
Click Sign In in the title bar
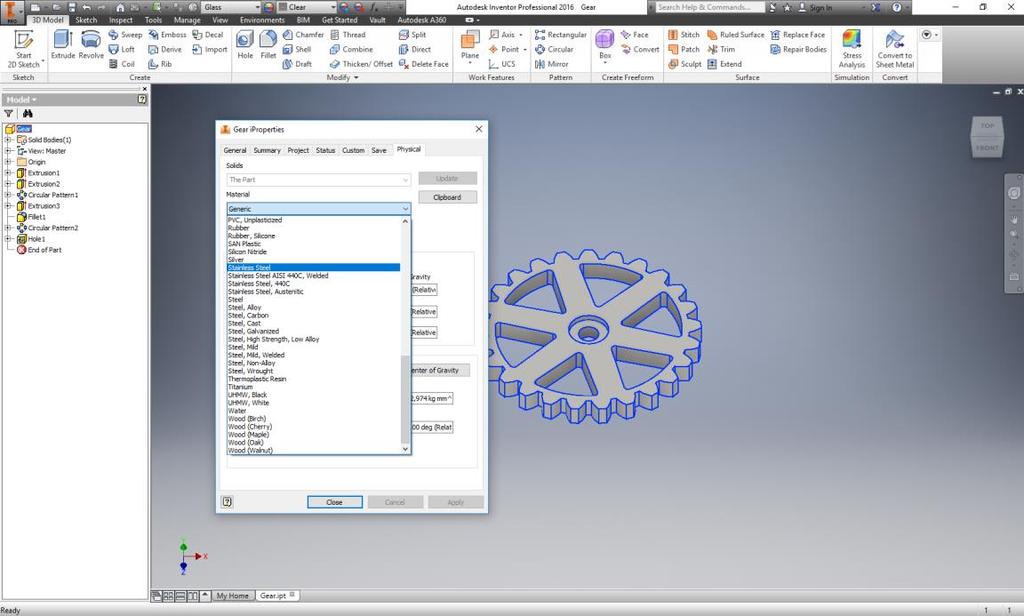pos(821,8)
